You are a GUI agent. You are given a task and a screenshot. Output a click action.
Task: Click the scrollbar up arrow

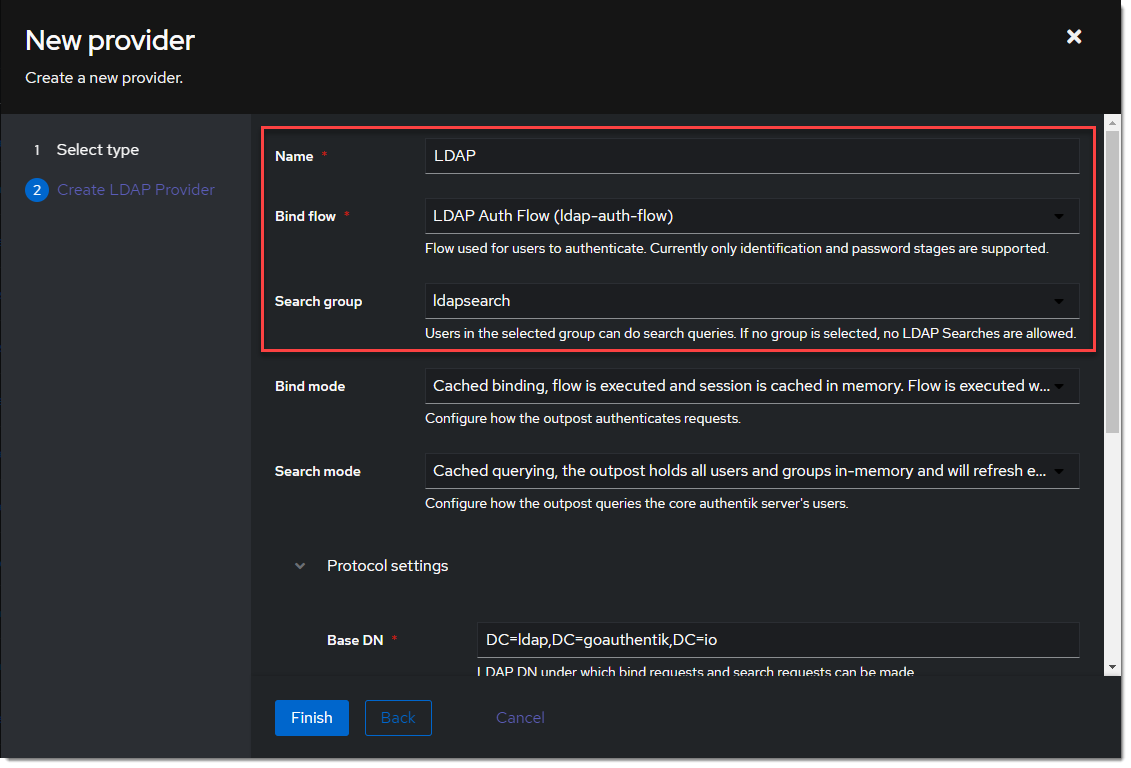click(x=1112, y=124)
